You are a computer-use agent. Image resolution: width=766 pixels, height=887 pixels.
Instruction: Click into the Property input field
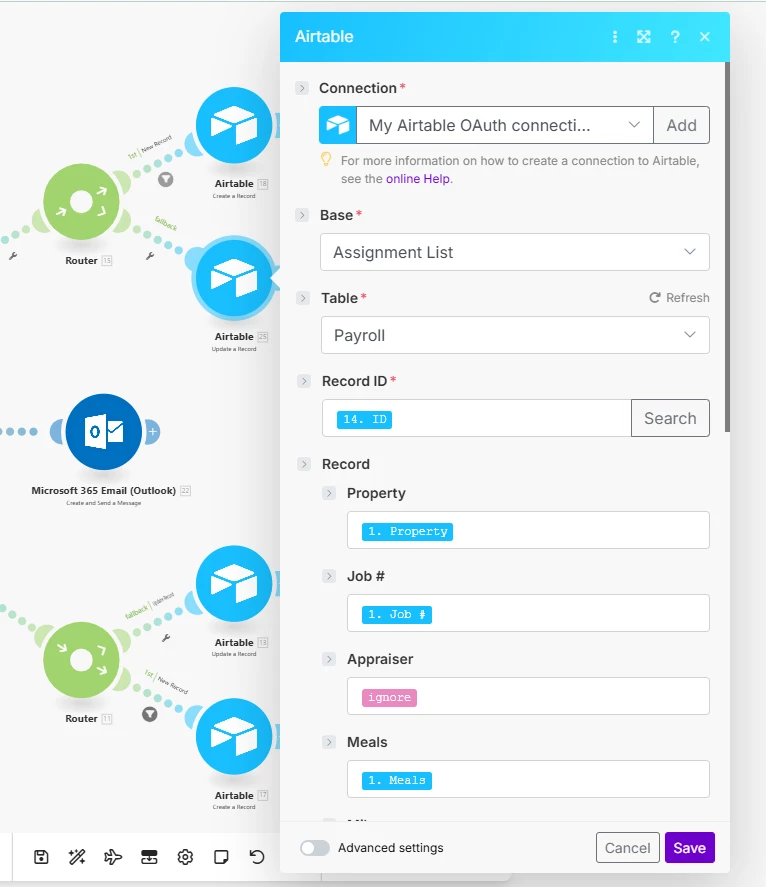coord(528,530)
